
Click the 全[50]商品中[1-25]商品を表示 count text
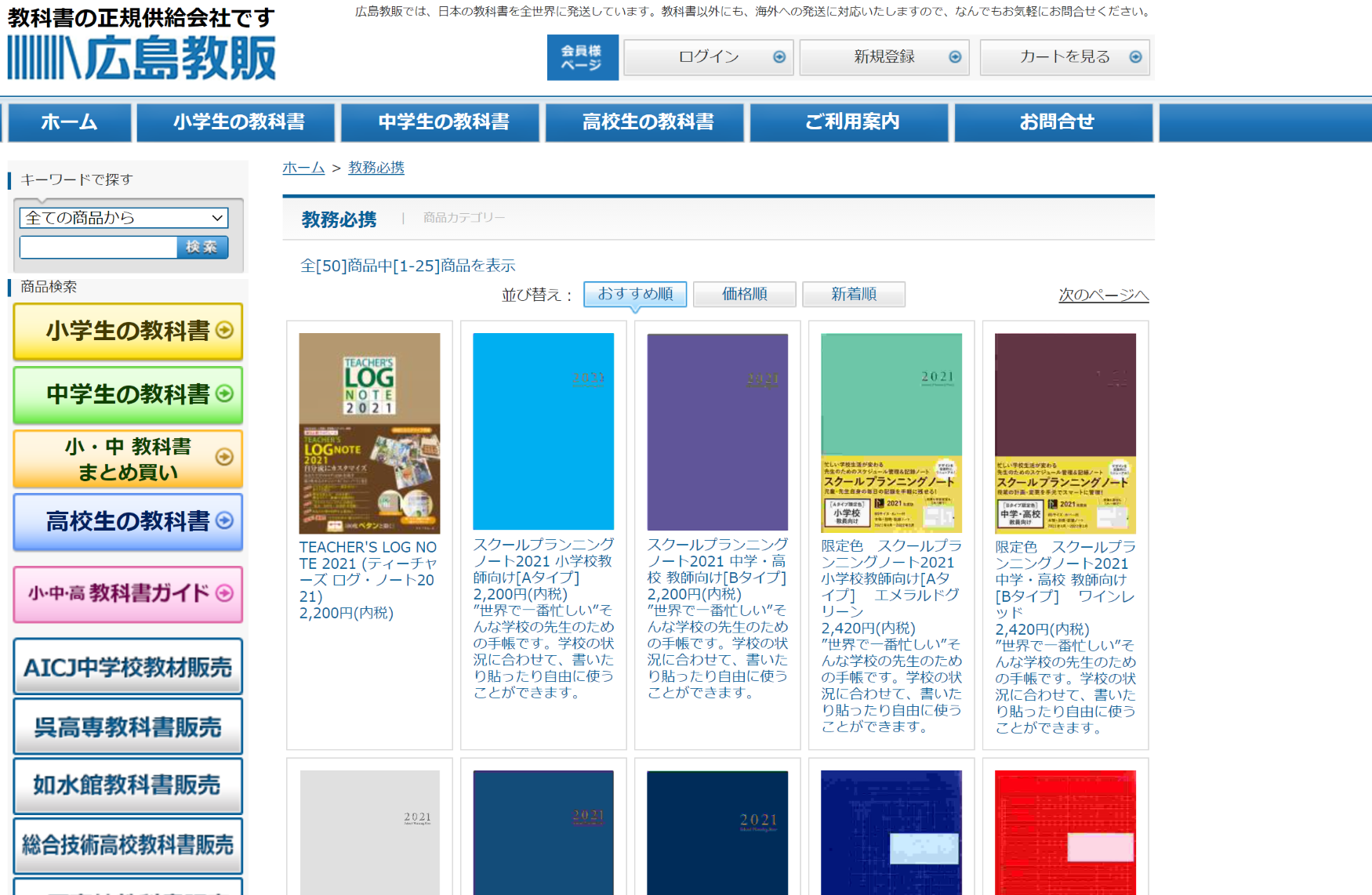click(408, 266)
